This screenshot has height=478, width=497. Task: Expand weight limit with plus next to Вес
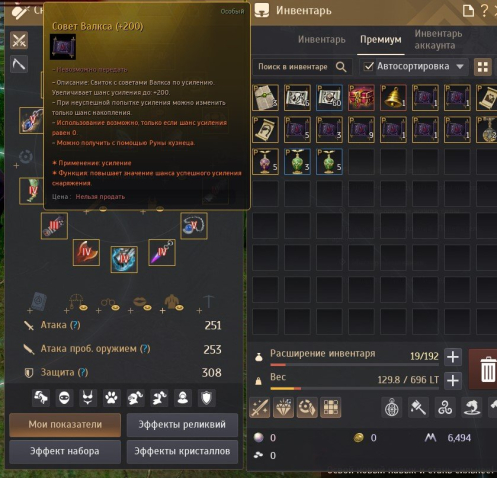click(x=452, y=380)
